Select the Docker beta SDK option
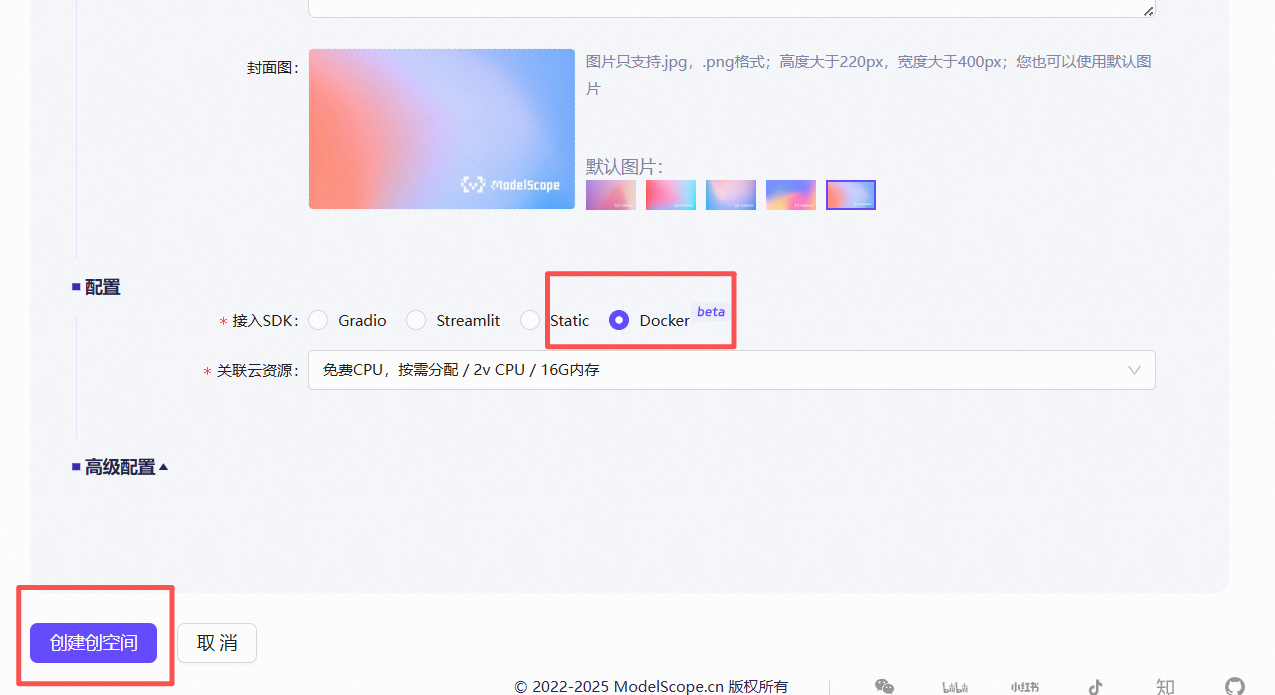1275x695 pixels. [x=618, y=320]
